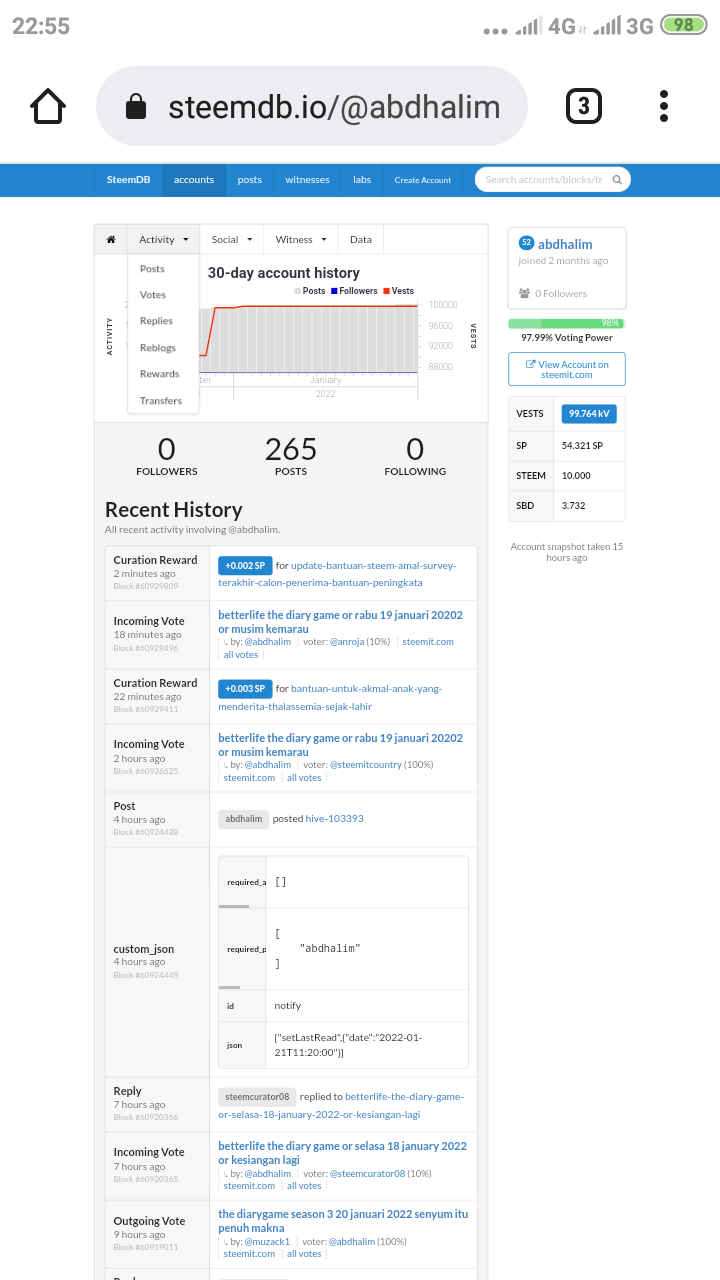Click the abdhalim label in Post row
The height and width of the screenshot is (1280, 720).
(x=243, y=818)
